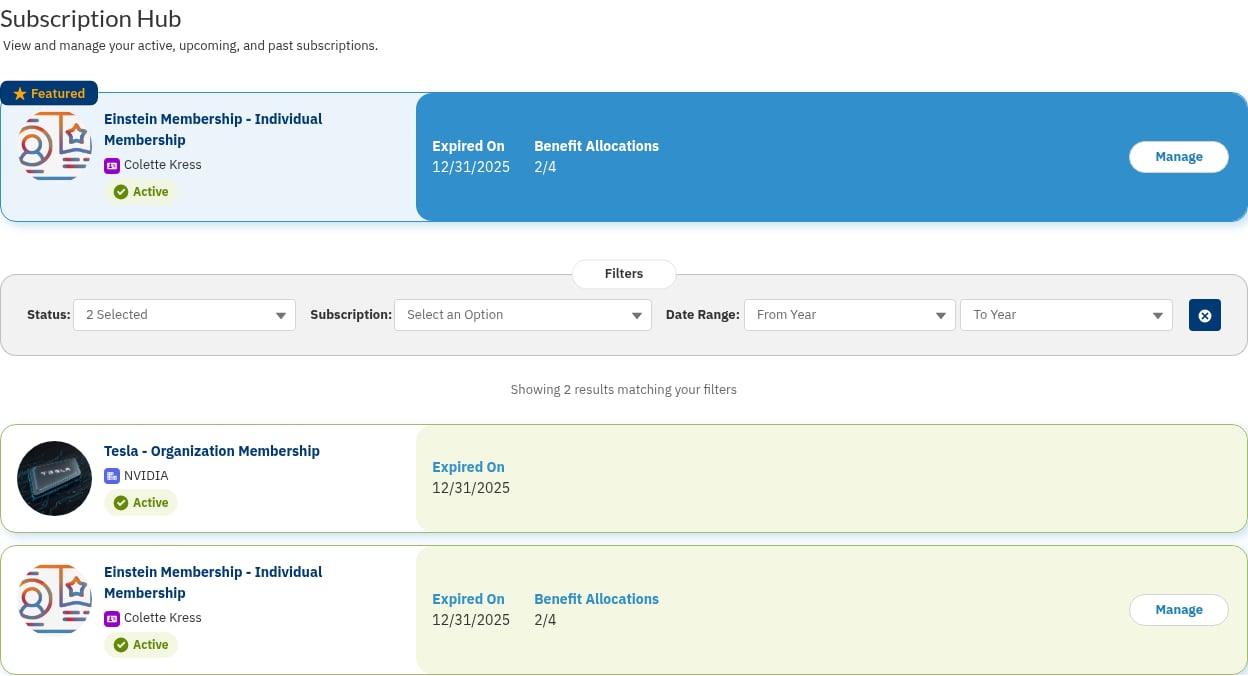Click Colette Kress in the featured card
1248x676 pixels.
tap(163, 165)
